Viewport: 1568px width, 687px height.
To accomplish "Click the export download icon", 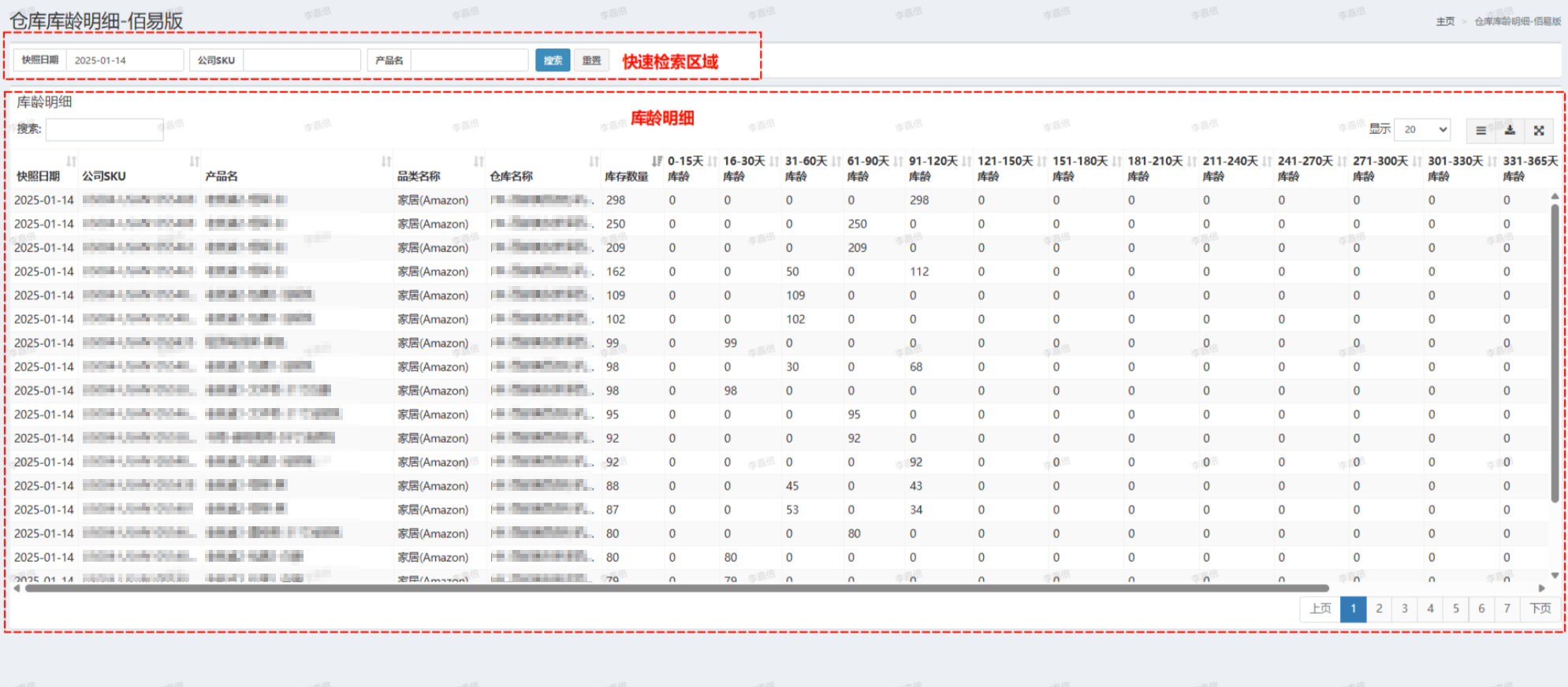I will (x=1510, y=130).
